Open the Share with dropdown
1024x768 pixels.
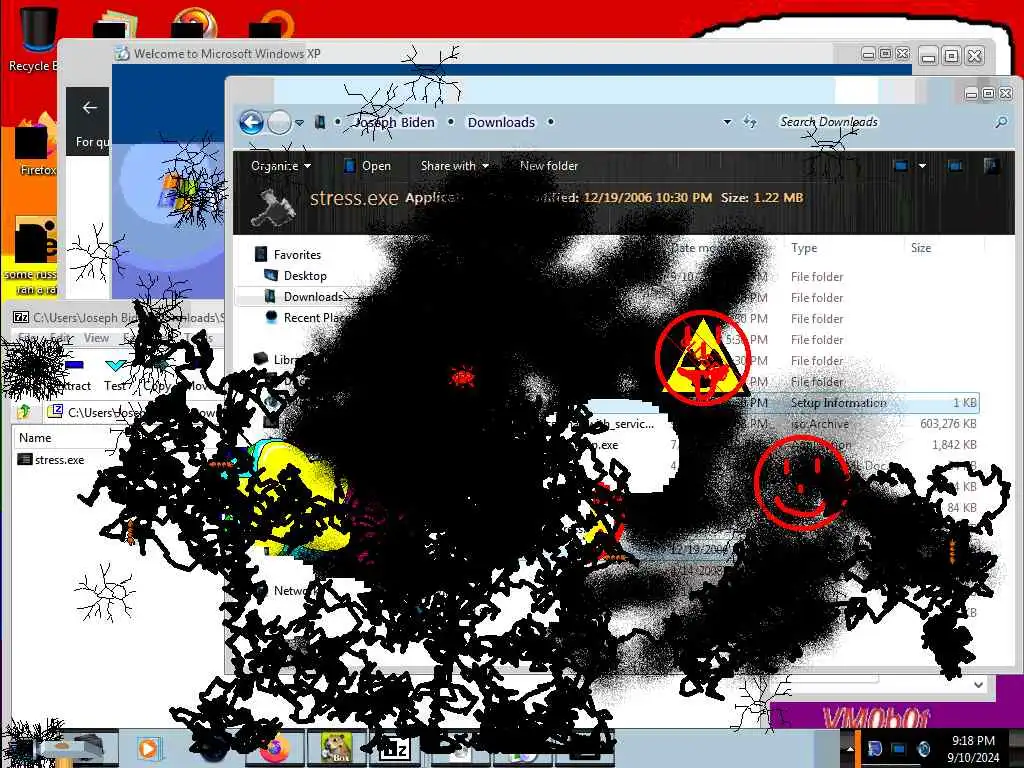click(x=455, y=166)
